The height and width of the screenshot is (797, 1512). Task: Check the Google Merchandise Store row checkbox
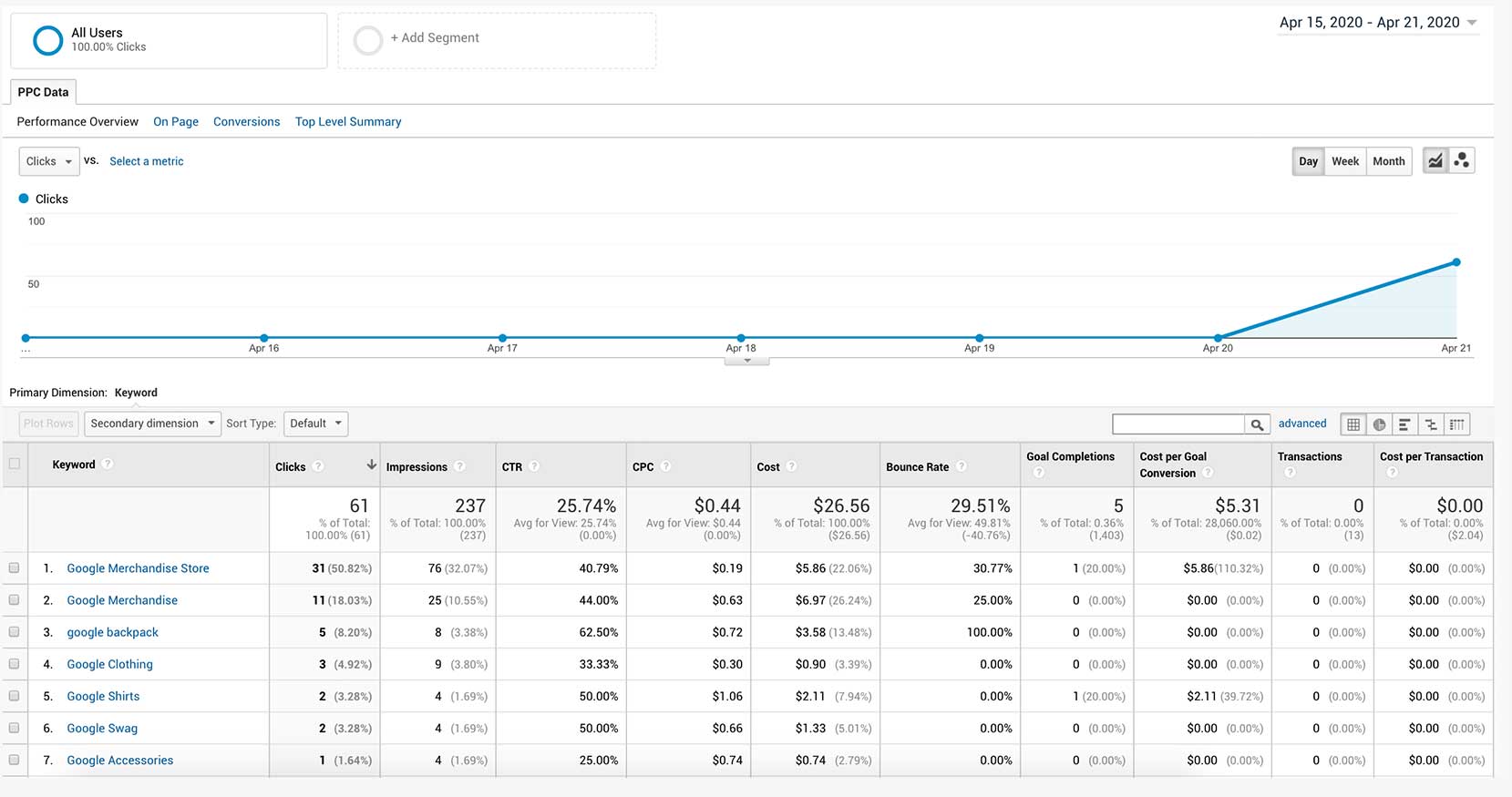[14, 567]
